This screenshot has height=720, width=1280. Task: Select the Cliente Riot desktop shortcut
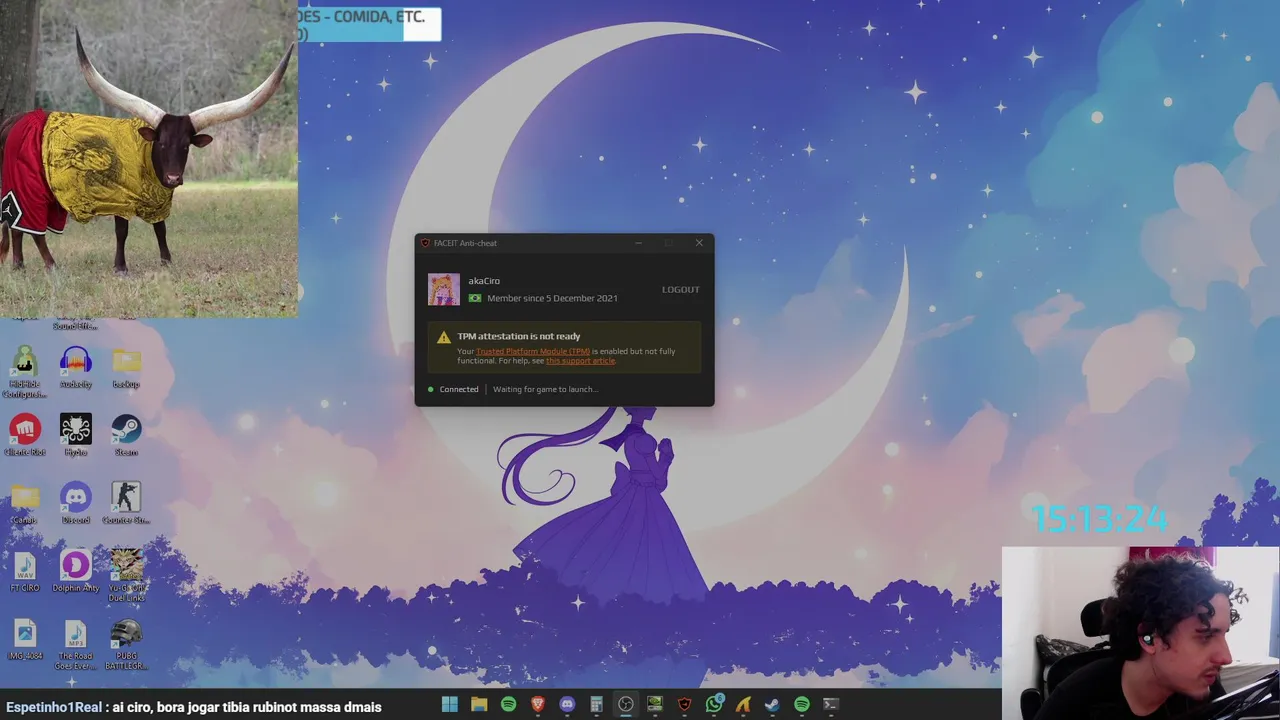tap(25, 436)
